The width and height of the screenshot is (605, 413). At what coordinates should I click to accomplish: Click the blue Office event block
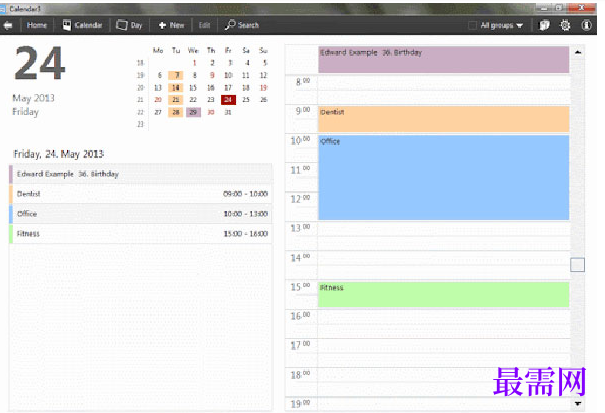pos(443,177)
